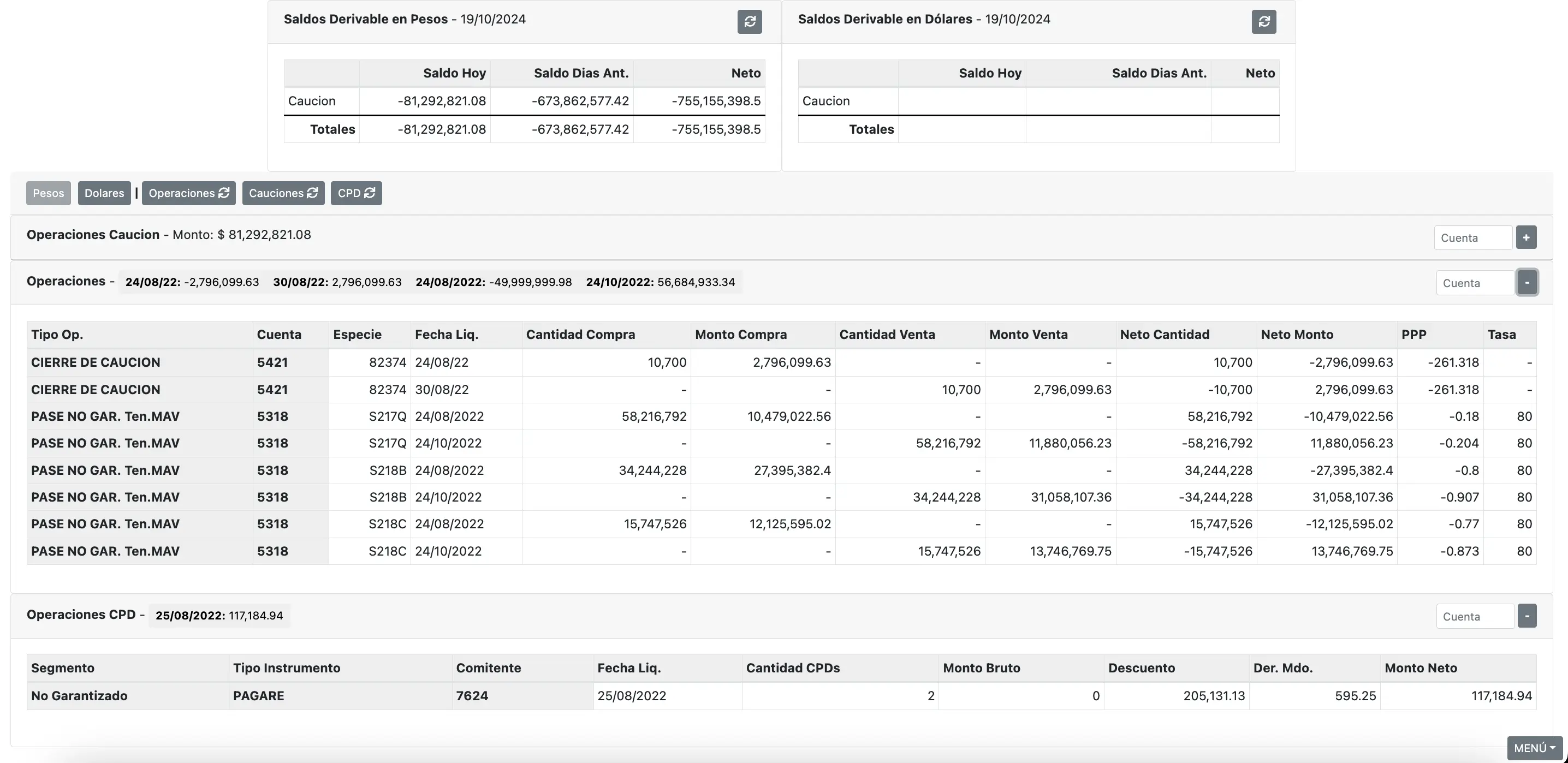Collapse the Operaciones table section
This screenshot has height=763, width=1568.
(1527, 282)
